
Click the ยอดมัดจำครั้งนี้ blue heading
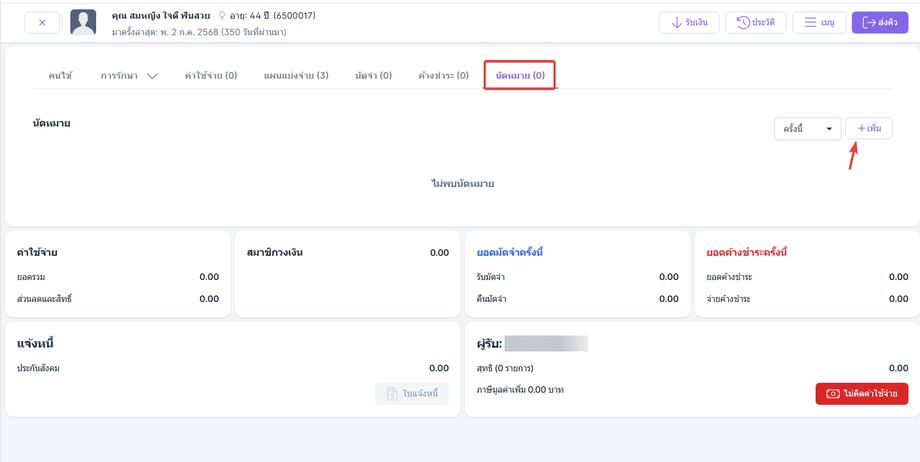click(510, 252)
